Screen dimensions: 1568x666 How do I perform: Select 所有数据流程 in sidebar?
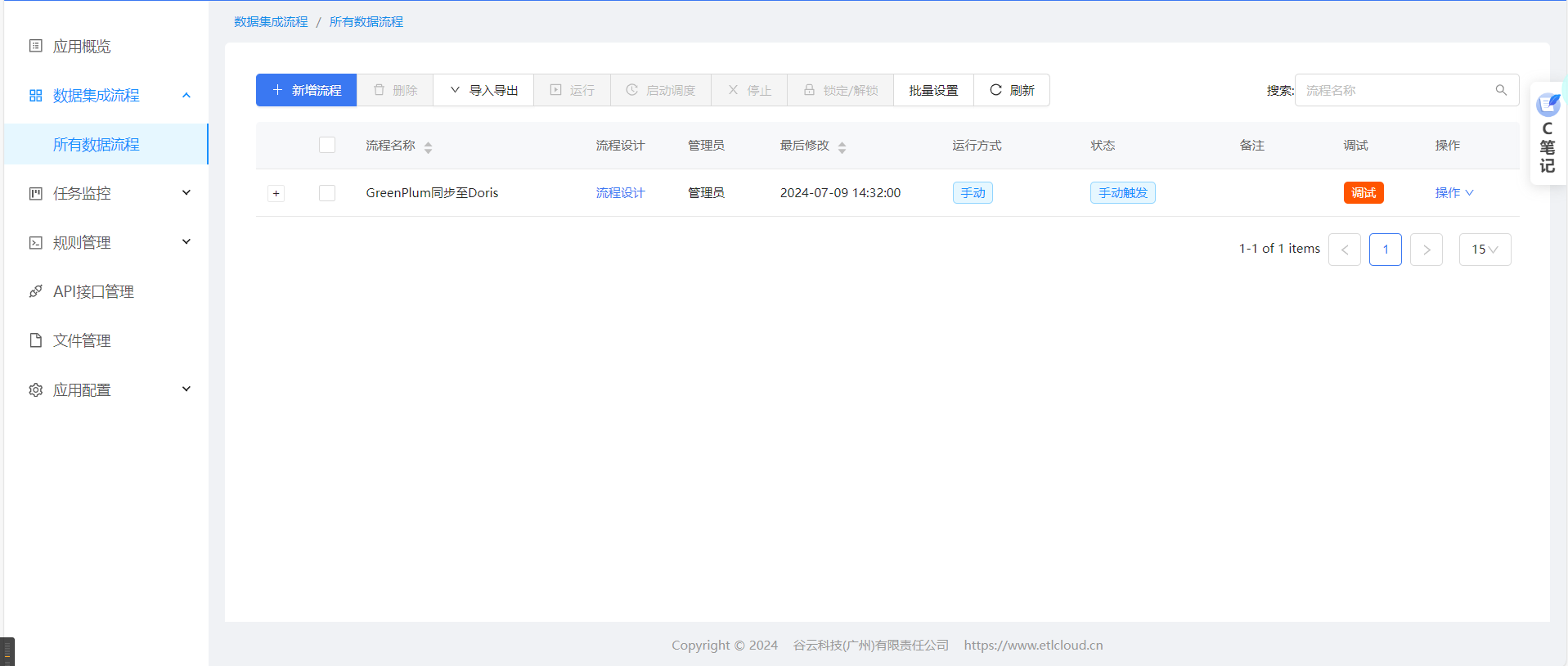[x=106, y=145]
